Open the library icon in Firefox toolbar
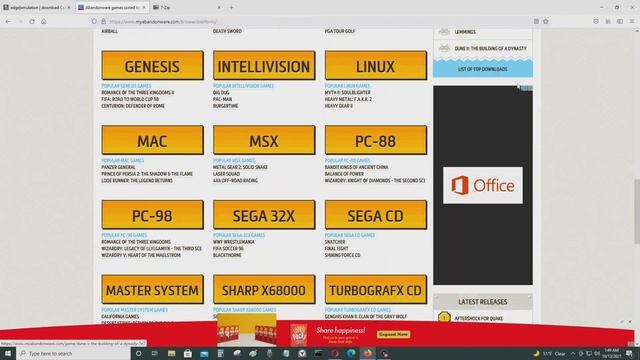Screen dimensions: 640x360 click(608, 22)
